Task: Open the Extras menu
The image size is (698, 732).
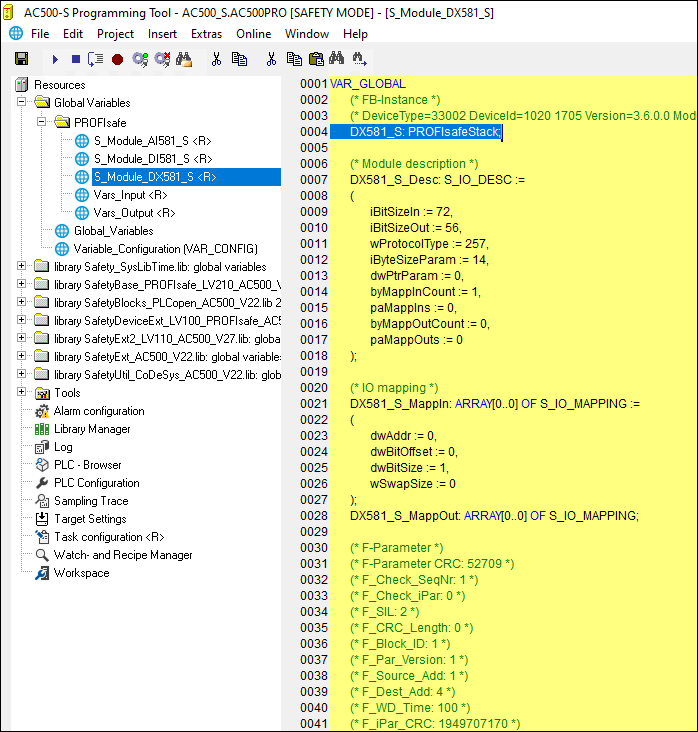Action: pos(206,34)
